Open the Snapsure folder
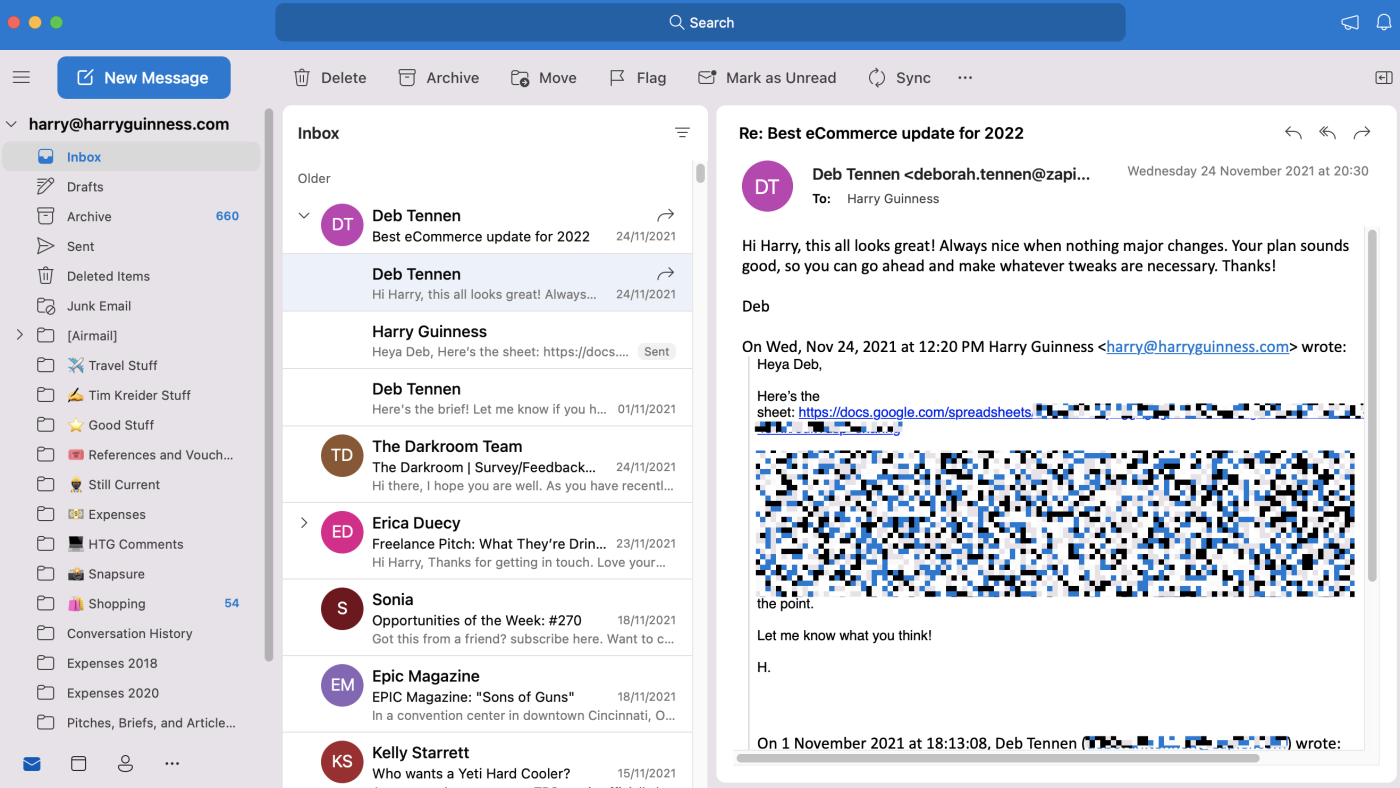 131,574
